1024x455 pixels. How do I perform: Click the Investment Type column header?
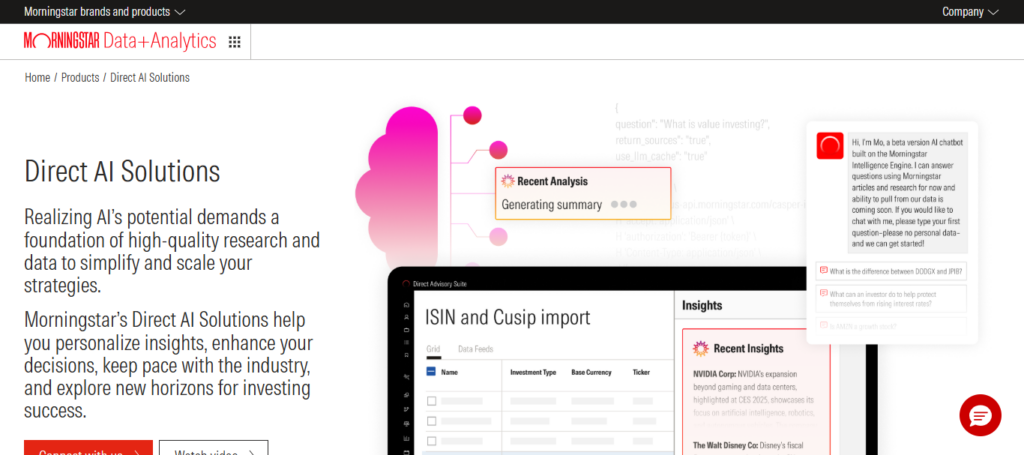click(533, 372)
